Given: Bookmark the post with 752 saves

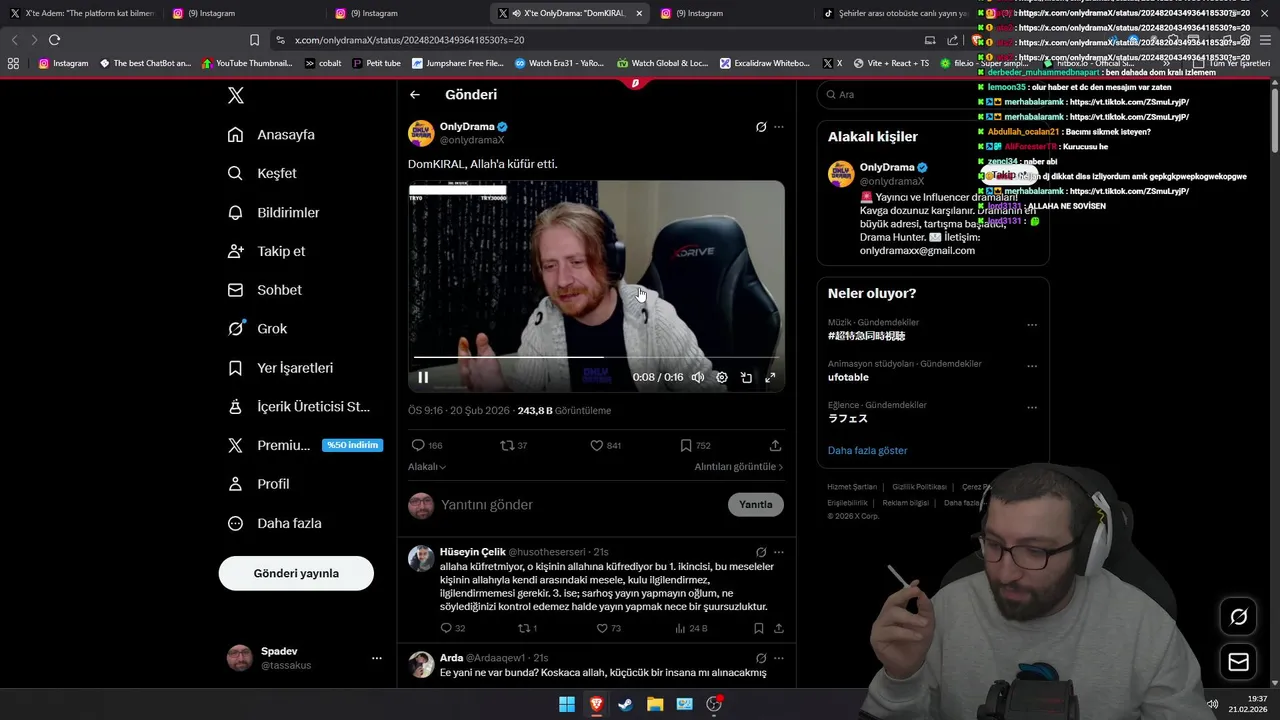Looking at the screenshot, I should point(695,446).
